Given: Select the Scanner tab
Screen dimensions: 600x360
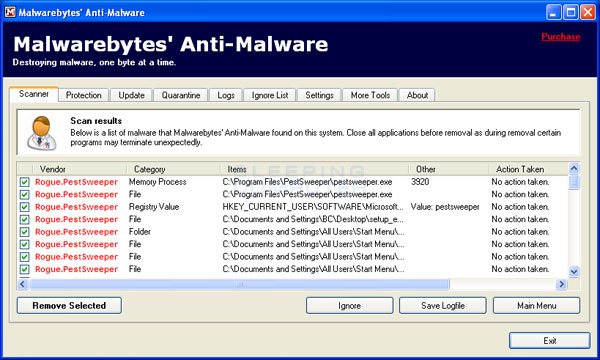Looking at the screenshot, I should [34, 94].
